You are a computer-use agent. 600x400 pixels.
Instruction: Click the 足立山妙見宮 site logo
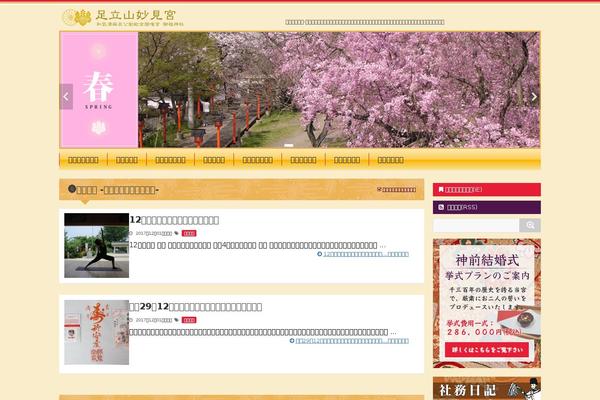tap(122, 18)
